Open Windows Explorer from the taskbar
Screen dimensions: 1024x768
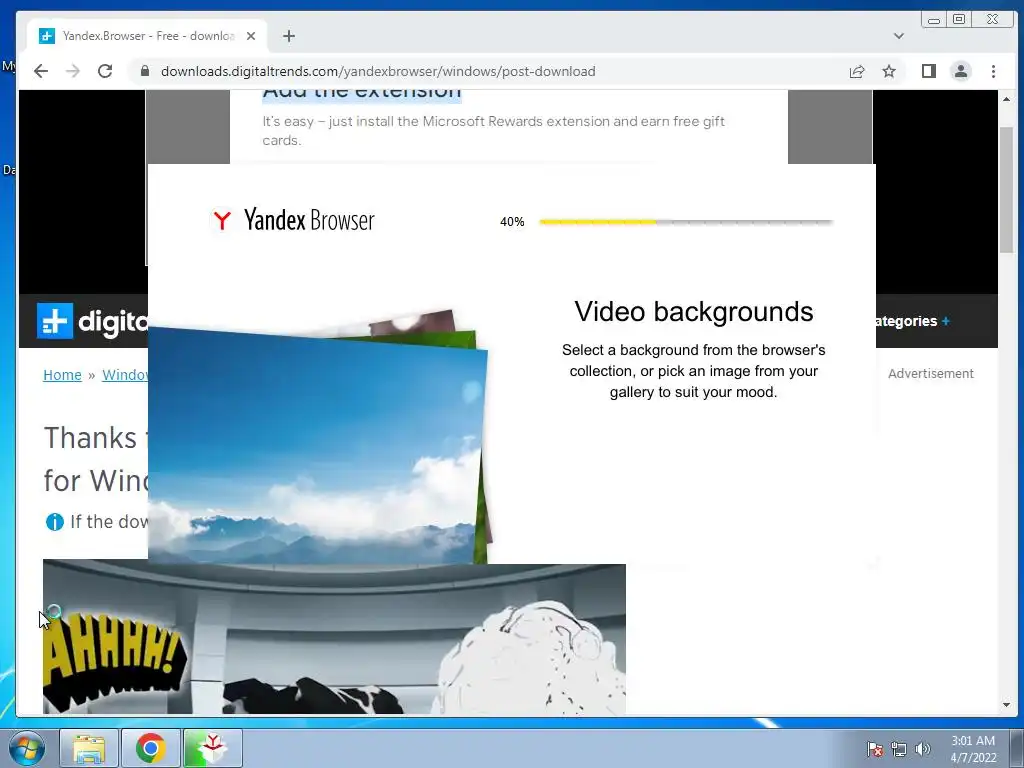tap(89, 748)
